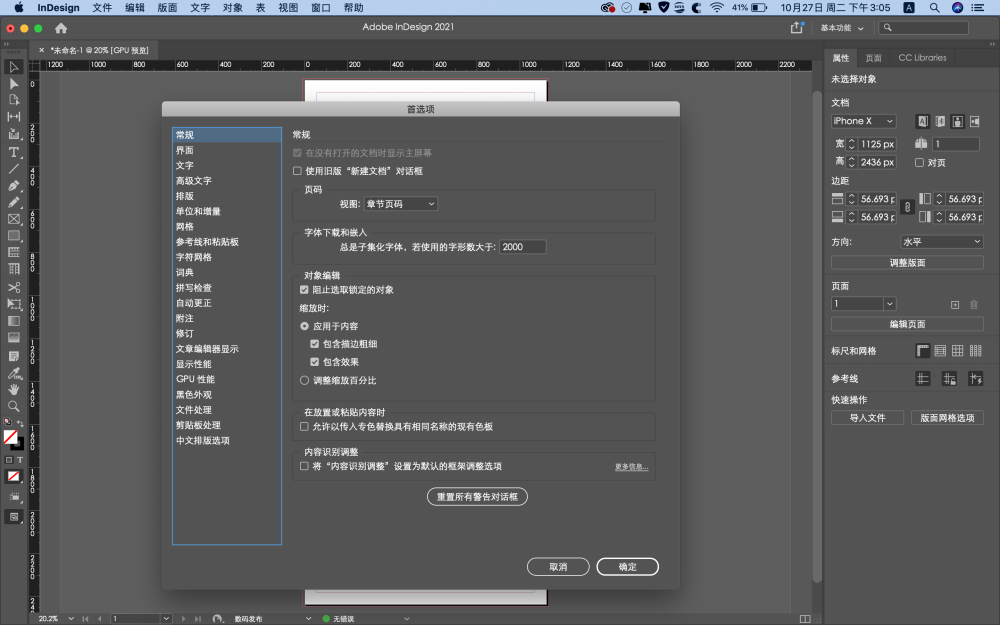Select 调整缩放百分比 radio button

[305, 381]
